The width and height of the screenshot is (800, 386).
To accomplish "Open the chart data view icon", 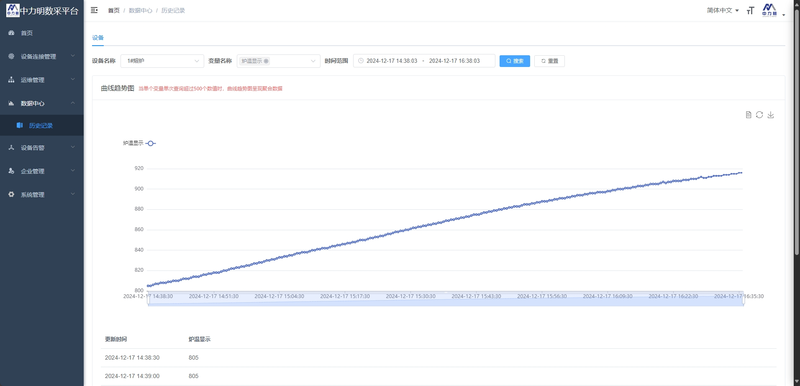I will pyautogui.click(x=748, y=115).
